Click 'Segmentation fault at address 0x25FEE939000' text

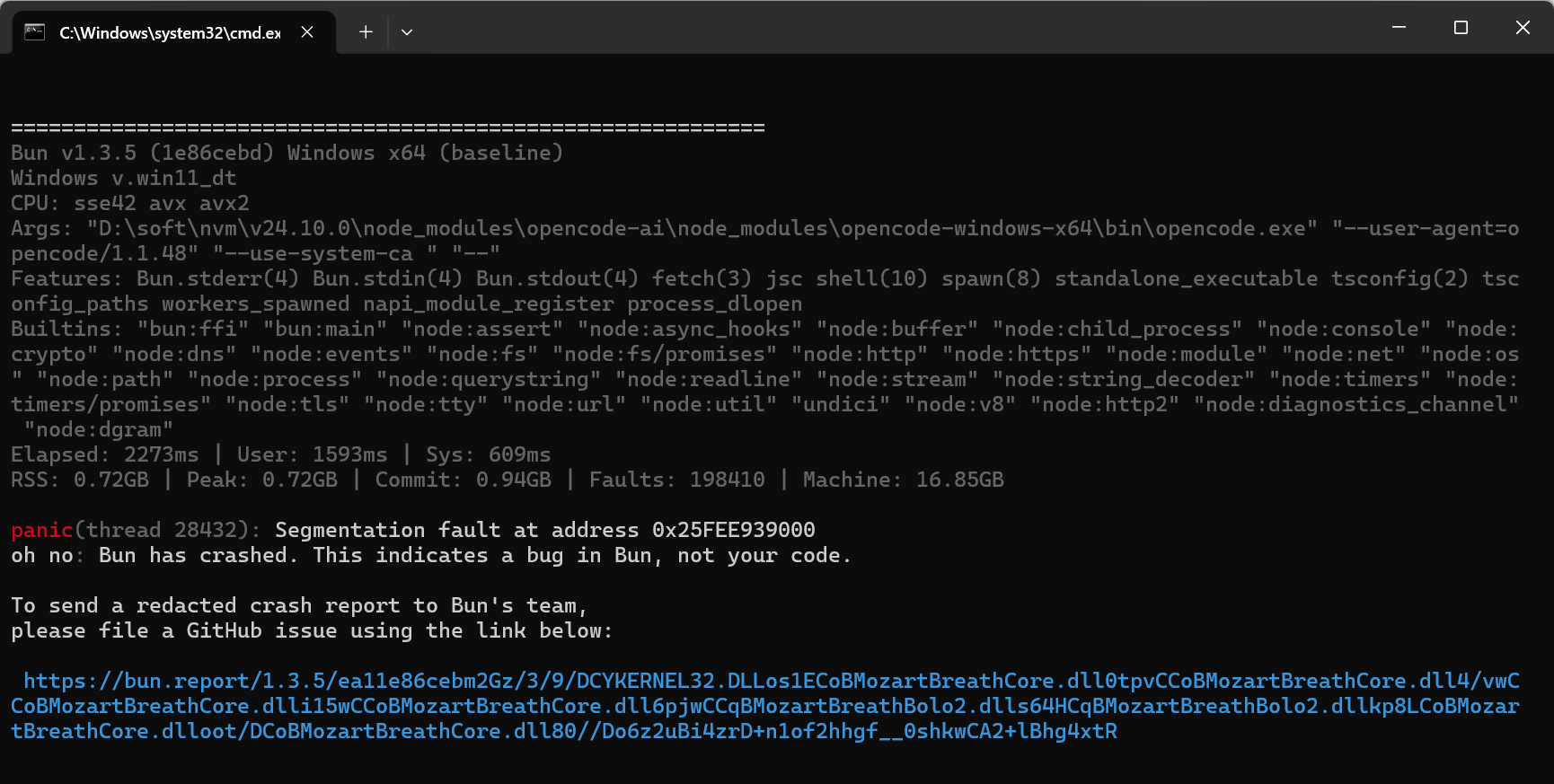click(x=545, y=530)
